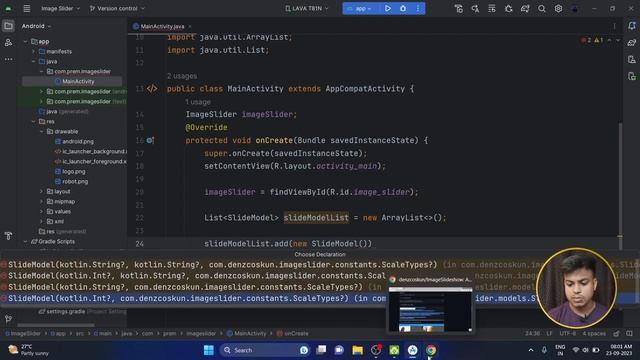
Task: Click UTF-8 encoding in status bar
Action: (x=567, y=333)
